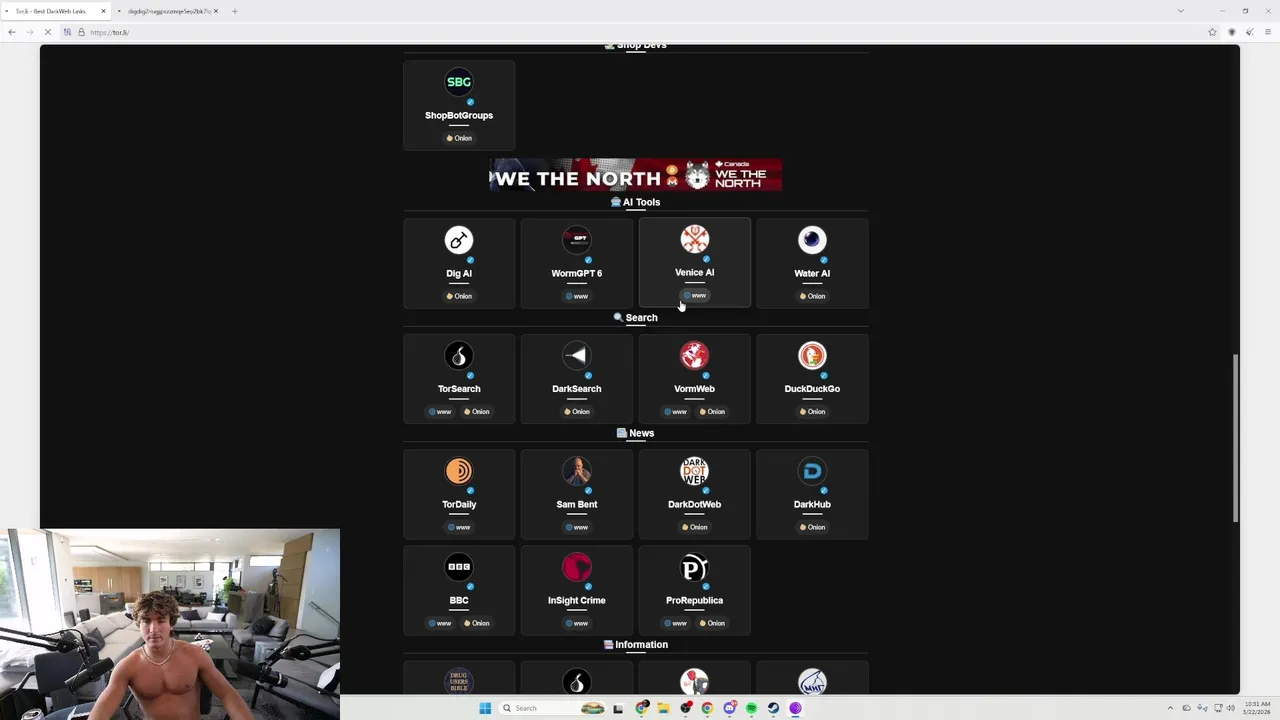Click the Onion link under DarkDotWeb
The image size is (1280, 720).
point(695,527)
